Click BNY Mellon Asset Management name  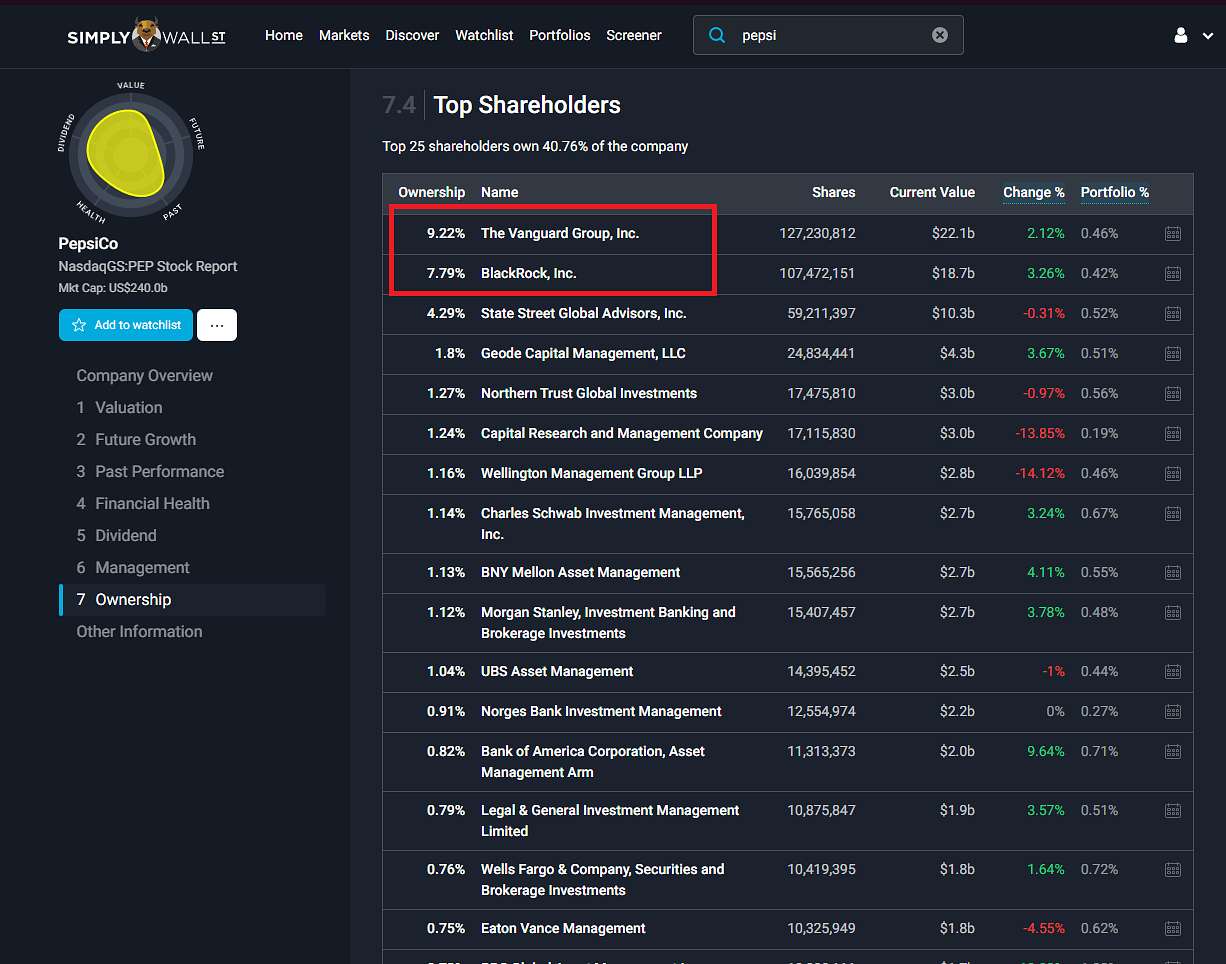tap(580, 572)
